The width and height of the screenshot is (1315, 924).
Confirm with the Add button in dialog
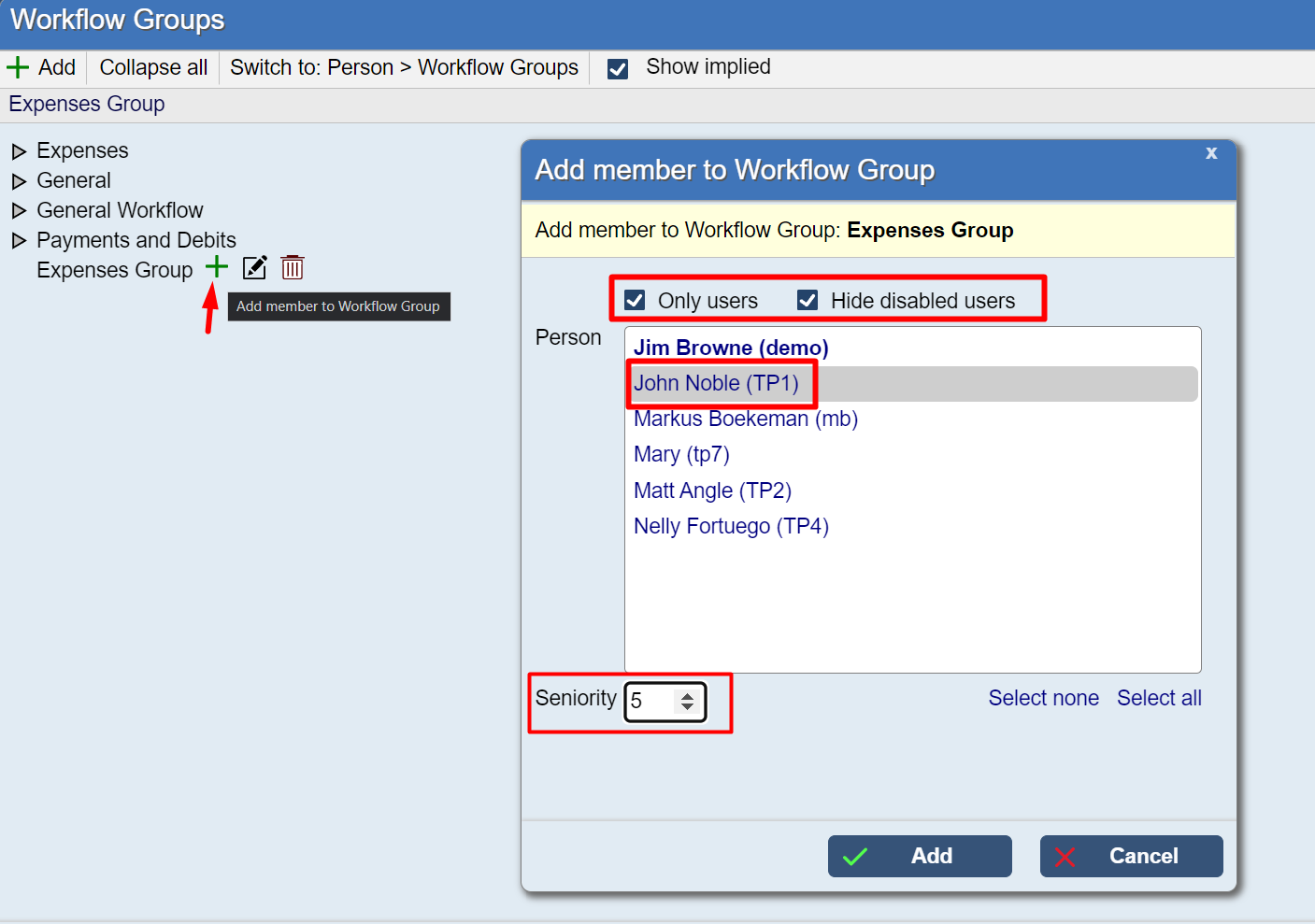[919, 856]
